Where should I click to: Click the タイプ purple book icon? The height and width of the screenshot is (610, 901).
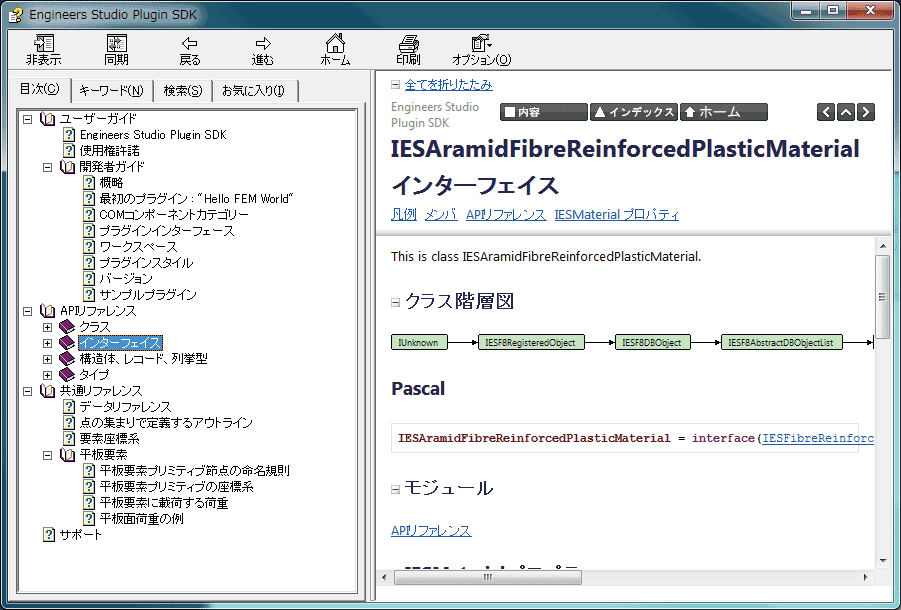click(67, 375)
